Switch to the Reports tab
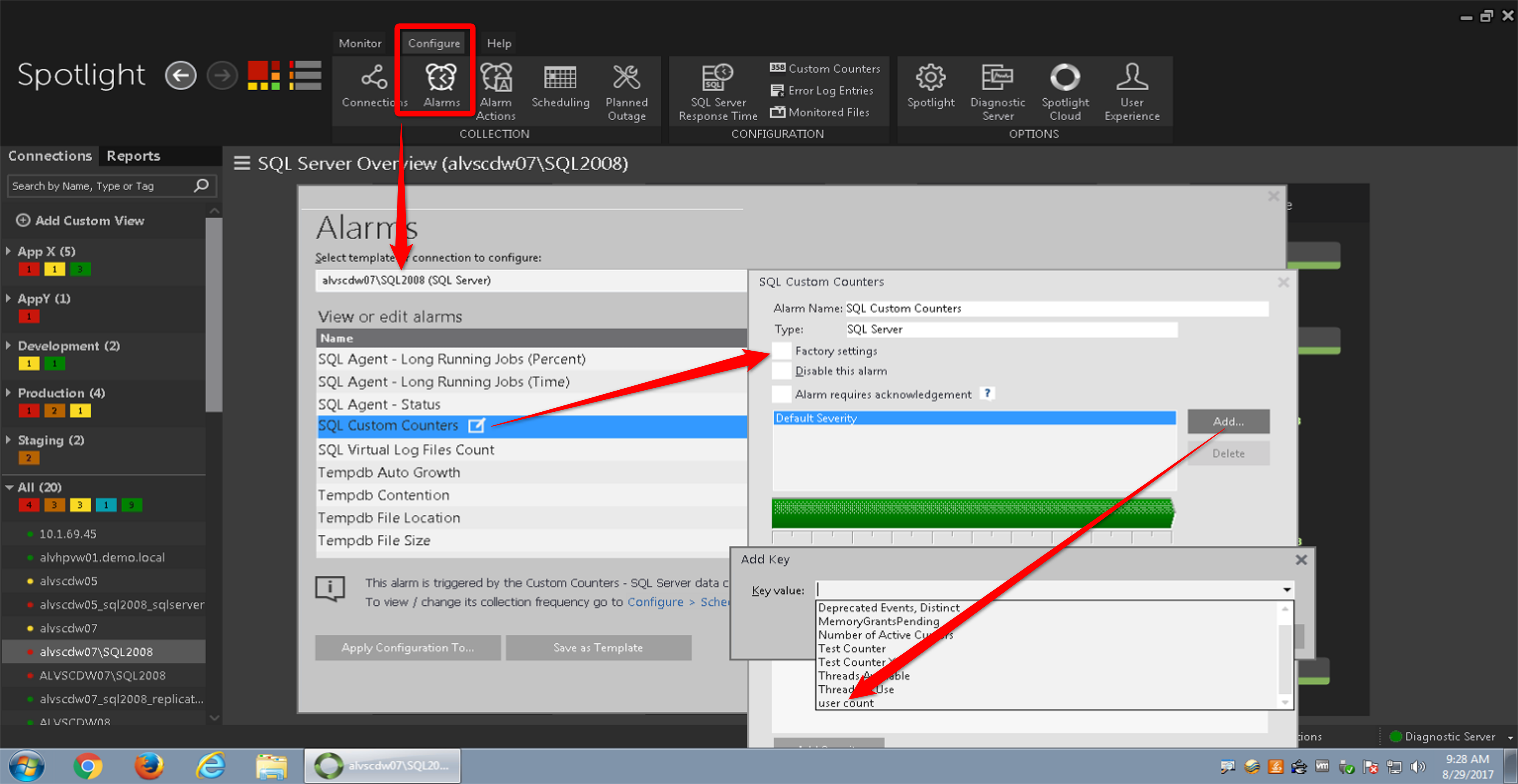Screen dimensions: 1518x784 tap(133, 155)
